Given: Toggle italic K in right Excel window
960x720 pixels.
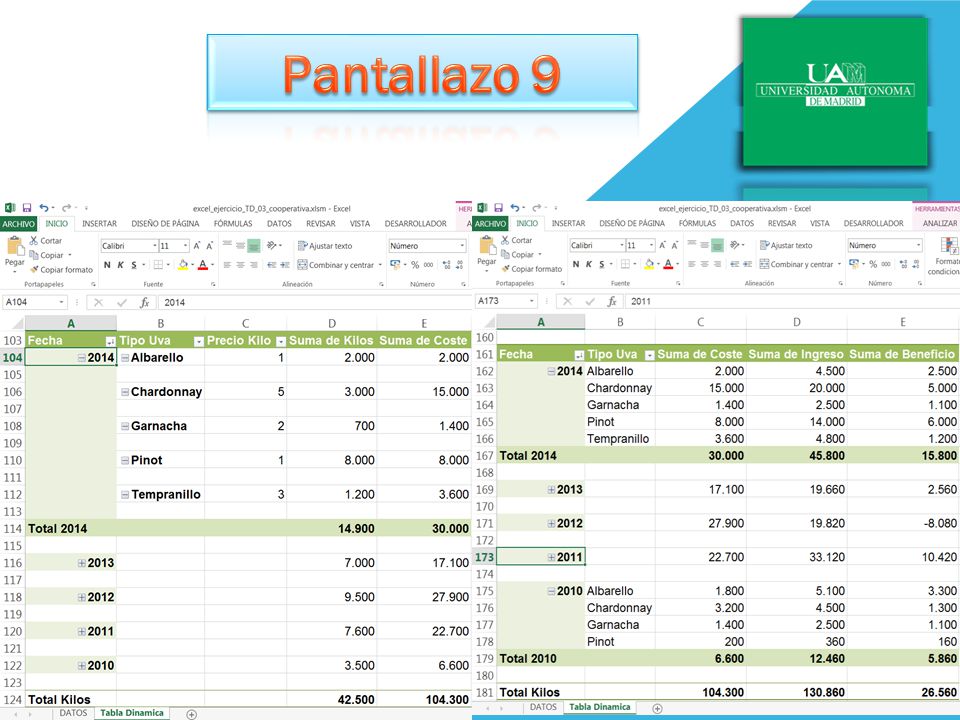Looking at the screenshot, I should click(x=588, y=264).
